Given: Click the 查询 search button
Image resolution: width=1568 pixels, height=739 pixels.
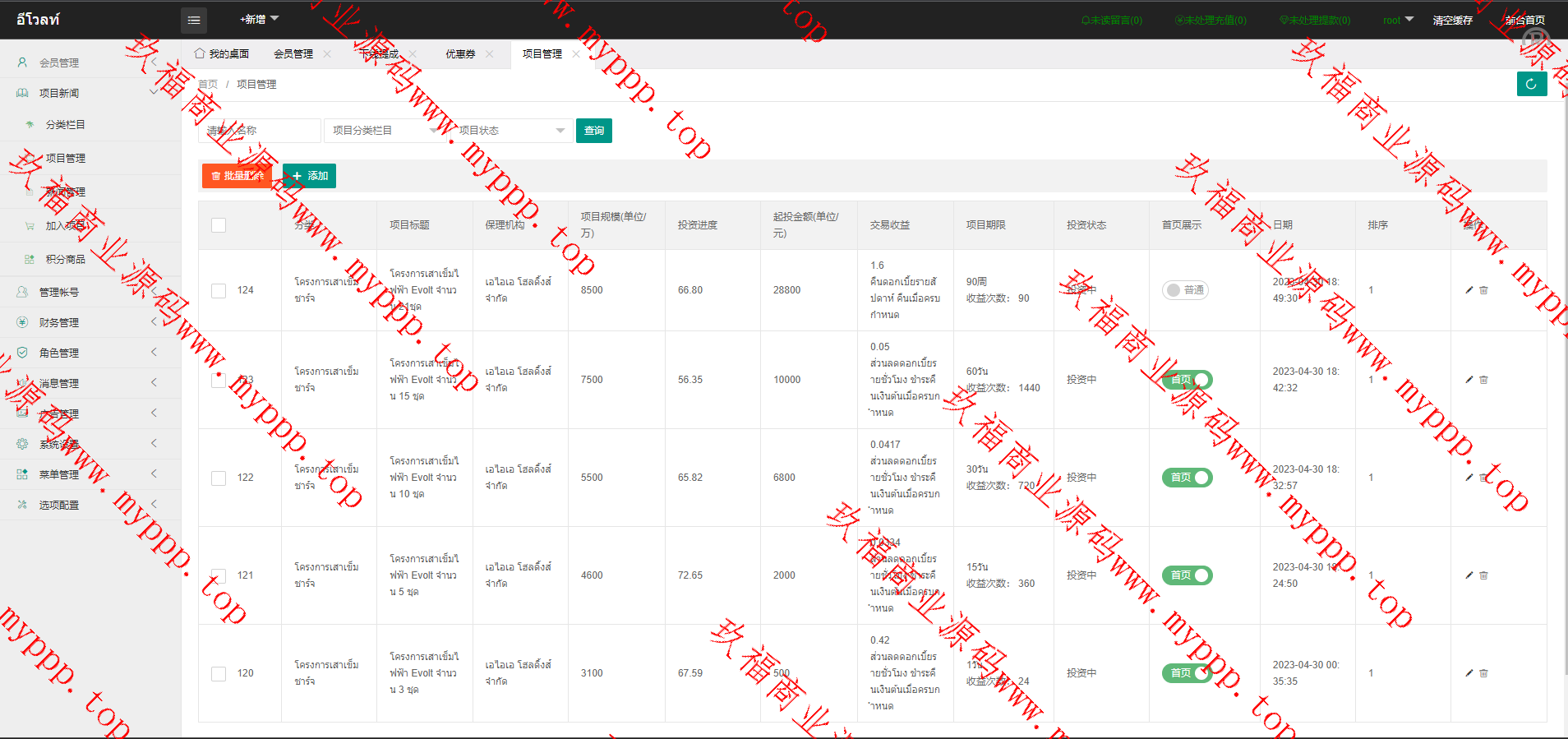Looking at the screenshot, I should click(x=594, y=131).
